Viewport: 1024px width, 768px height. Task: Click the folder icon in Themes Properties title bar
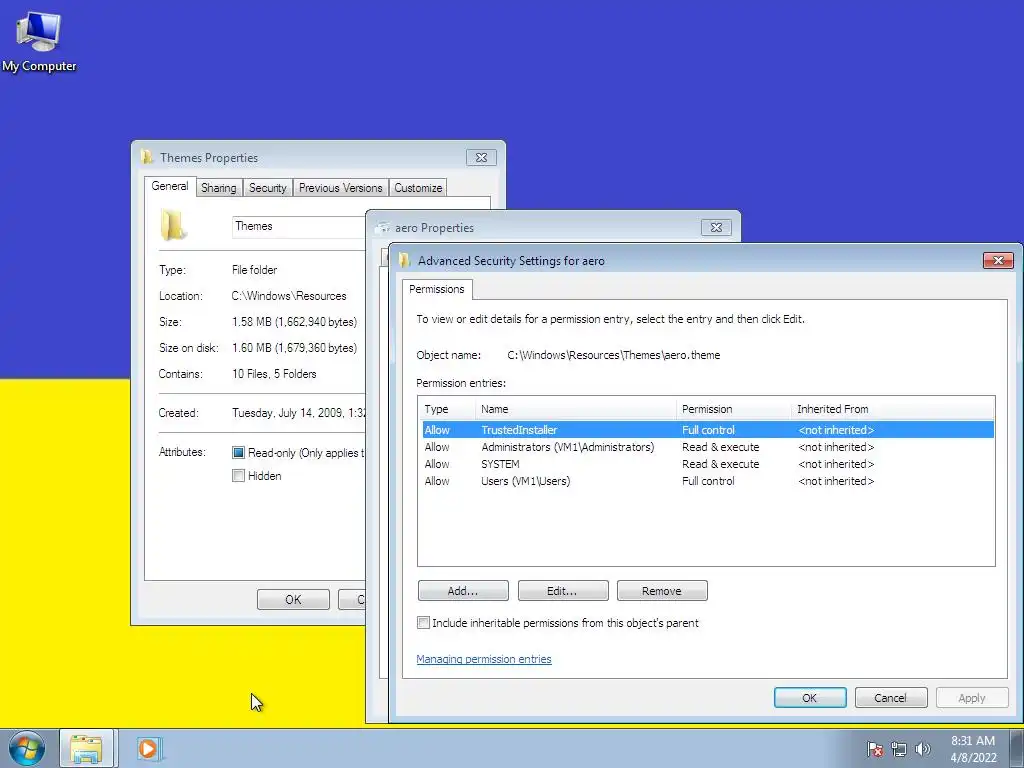[x=147, y=157]
